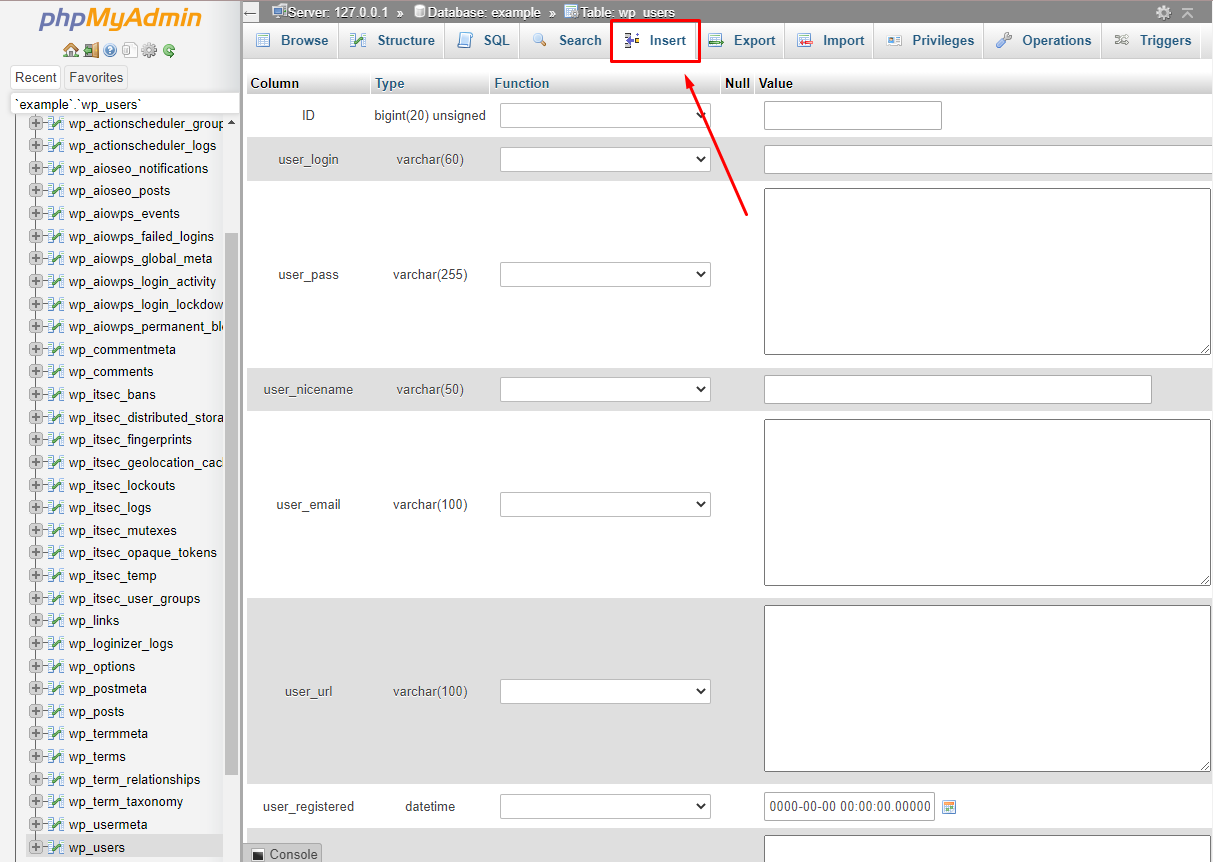
Task: Open page settings gear at top right
Action: click(x=1163, y=12)
